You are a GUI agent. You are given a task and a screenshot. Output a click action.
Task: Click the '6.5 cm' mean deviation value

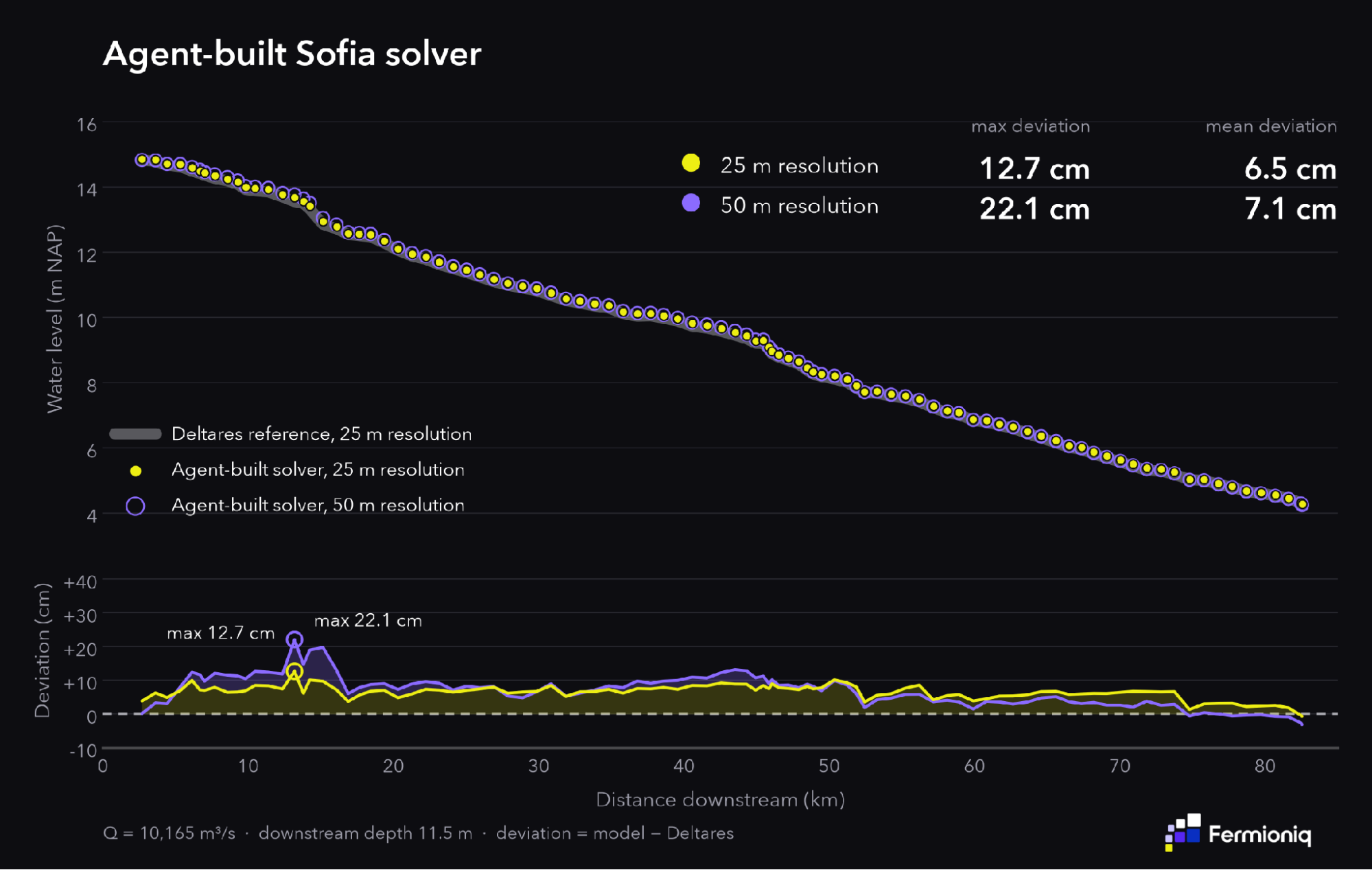click(x=1290, y=169)
